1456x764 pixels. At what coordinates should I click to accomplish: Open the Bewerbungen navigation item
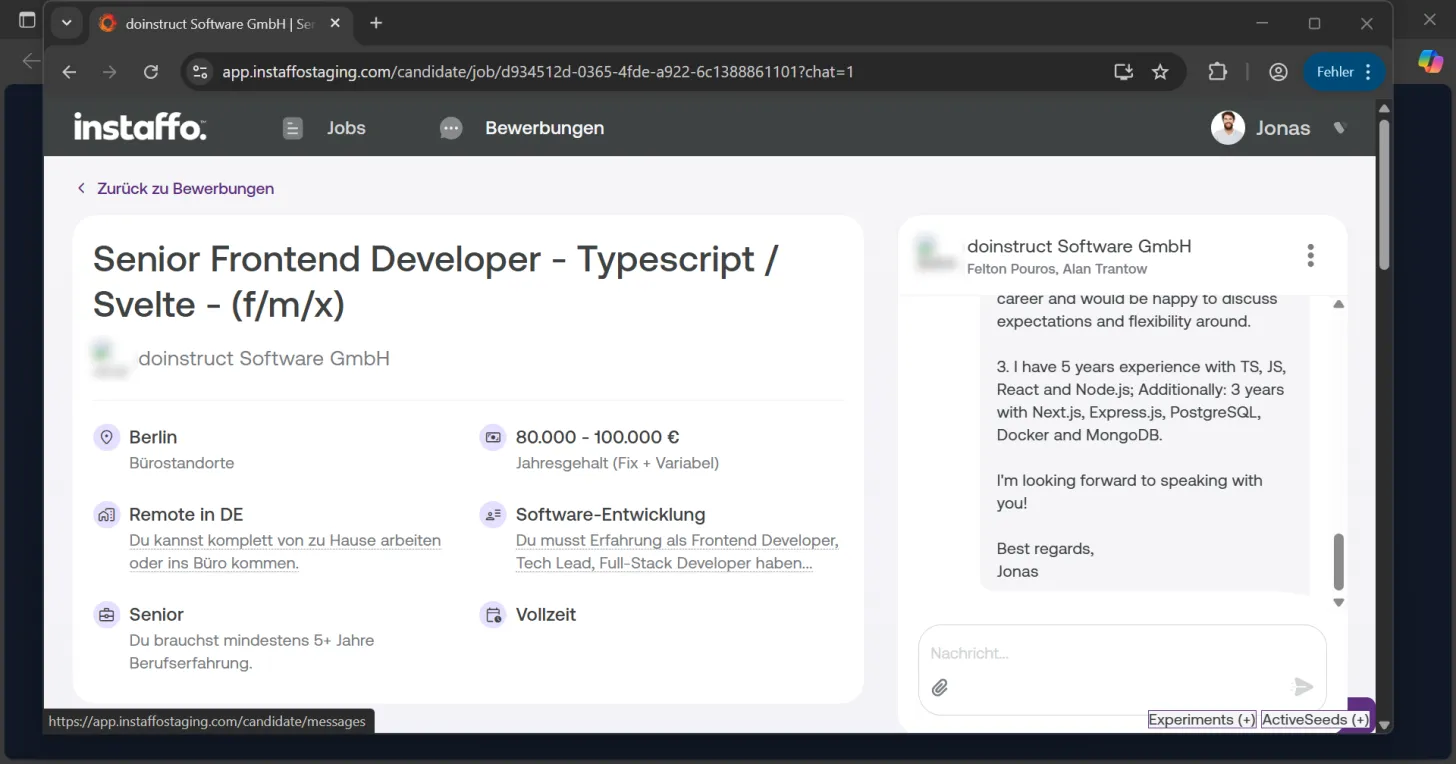point(523,128)
